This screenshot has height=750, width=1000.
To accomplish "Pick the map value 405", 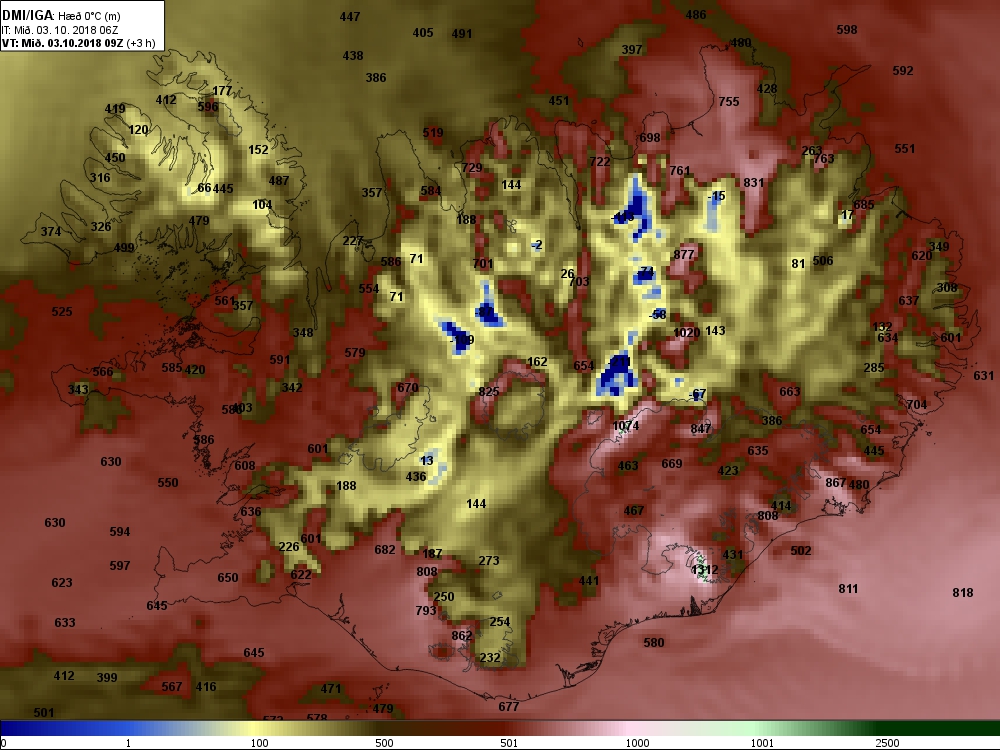I will pyautogui.click(x=423, y=32).
